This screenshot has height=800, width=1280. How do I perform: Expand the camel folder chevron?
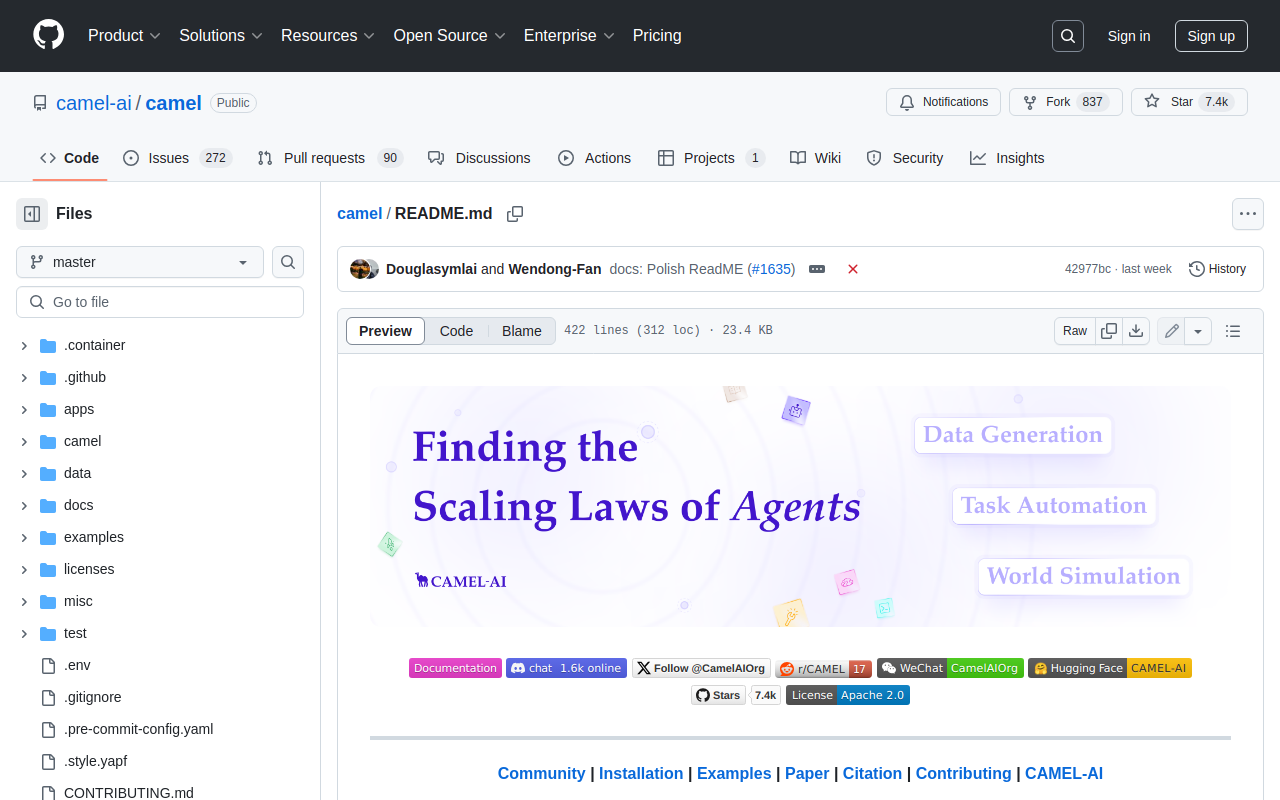[x=24, y=441]
